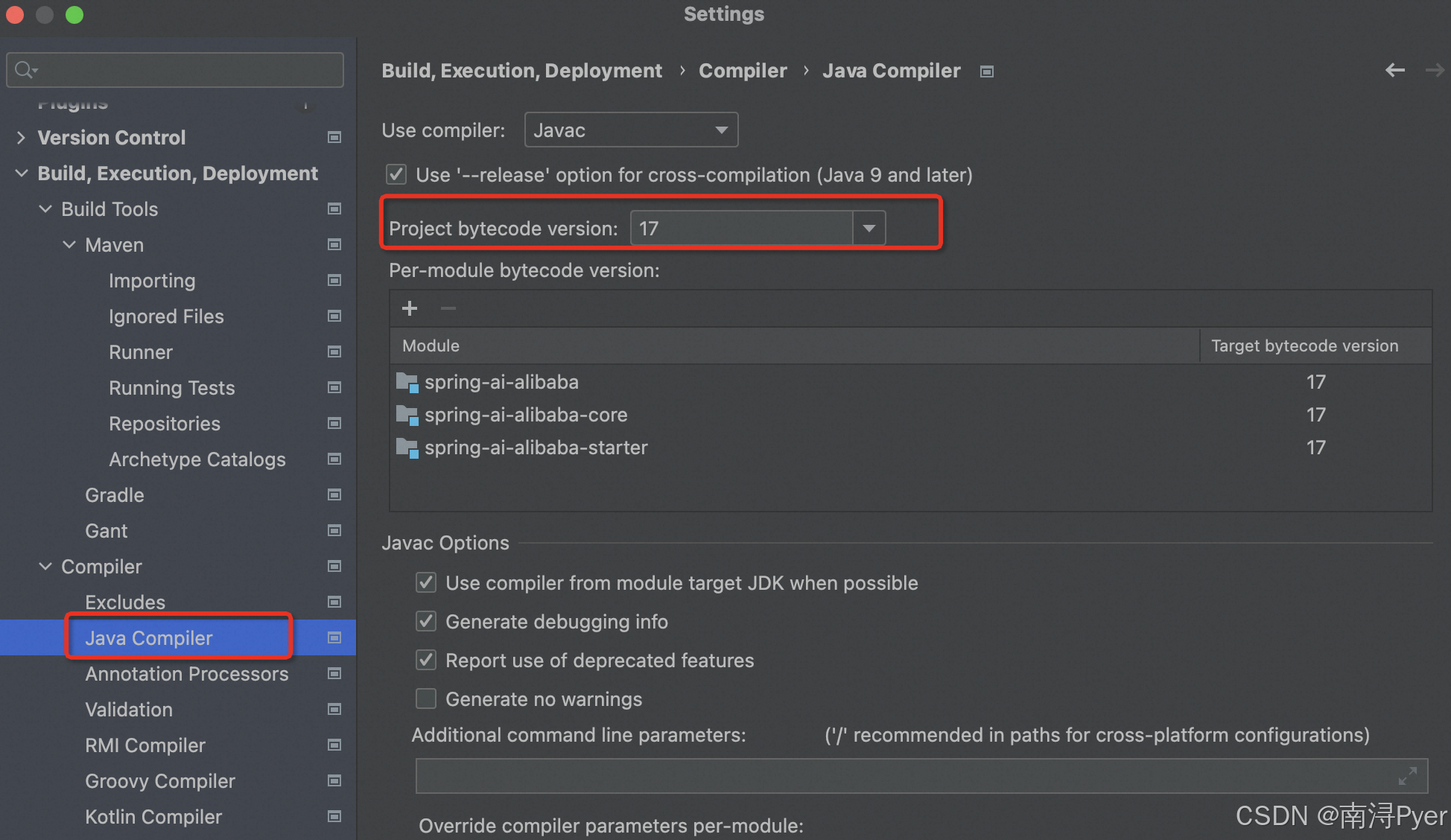1451x840 pixels.
Task: Select the spring-ai-alibaba module row
Action: [910, 382]
